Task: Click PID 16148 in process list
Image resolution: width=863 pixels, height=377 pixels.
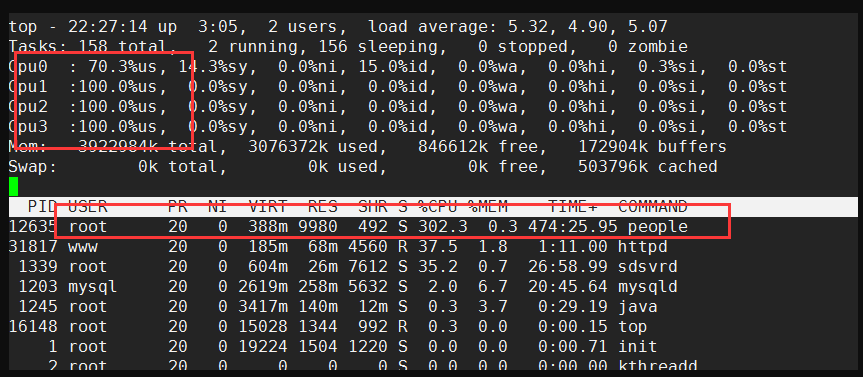Action: click(x=33, y=326)
